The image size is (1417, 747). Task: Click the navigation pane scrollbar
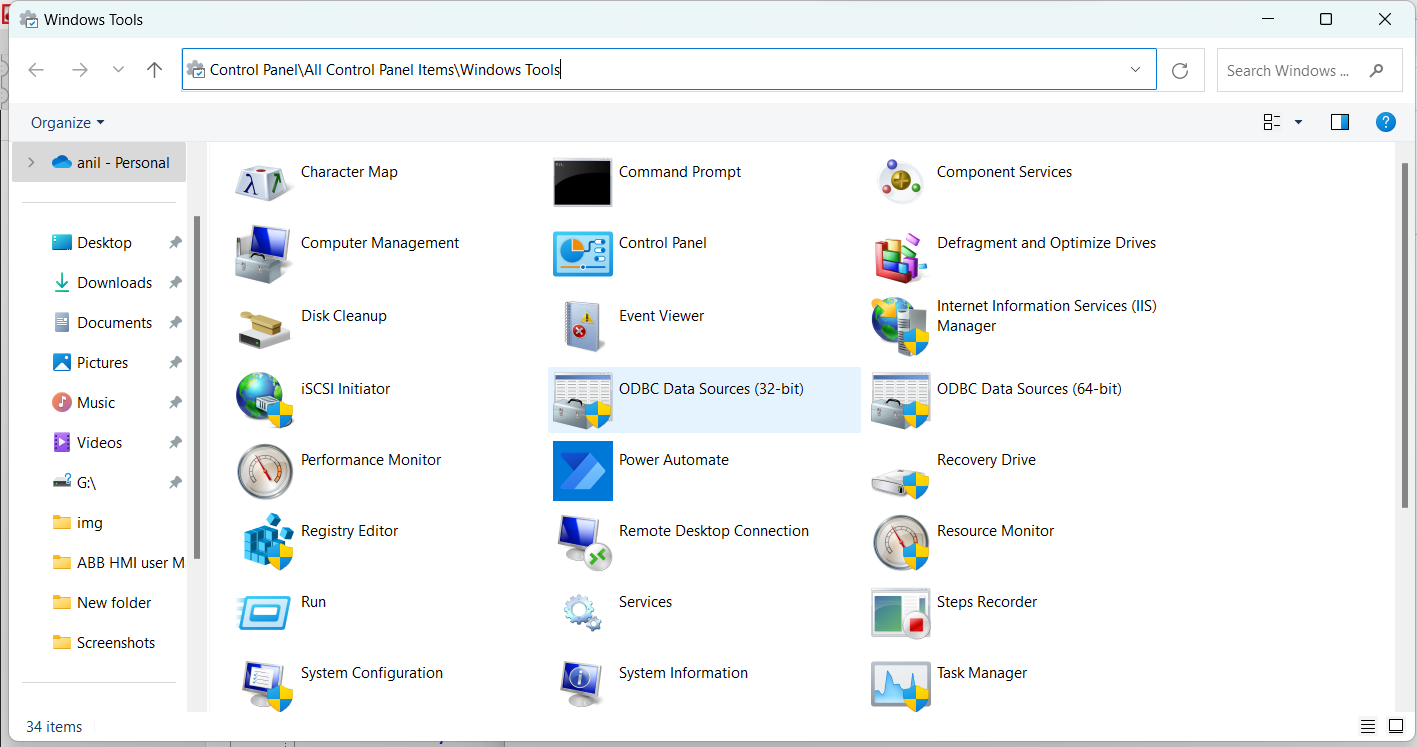tap(197, 386)
